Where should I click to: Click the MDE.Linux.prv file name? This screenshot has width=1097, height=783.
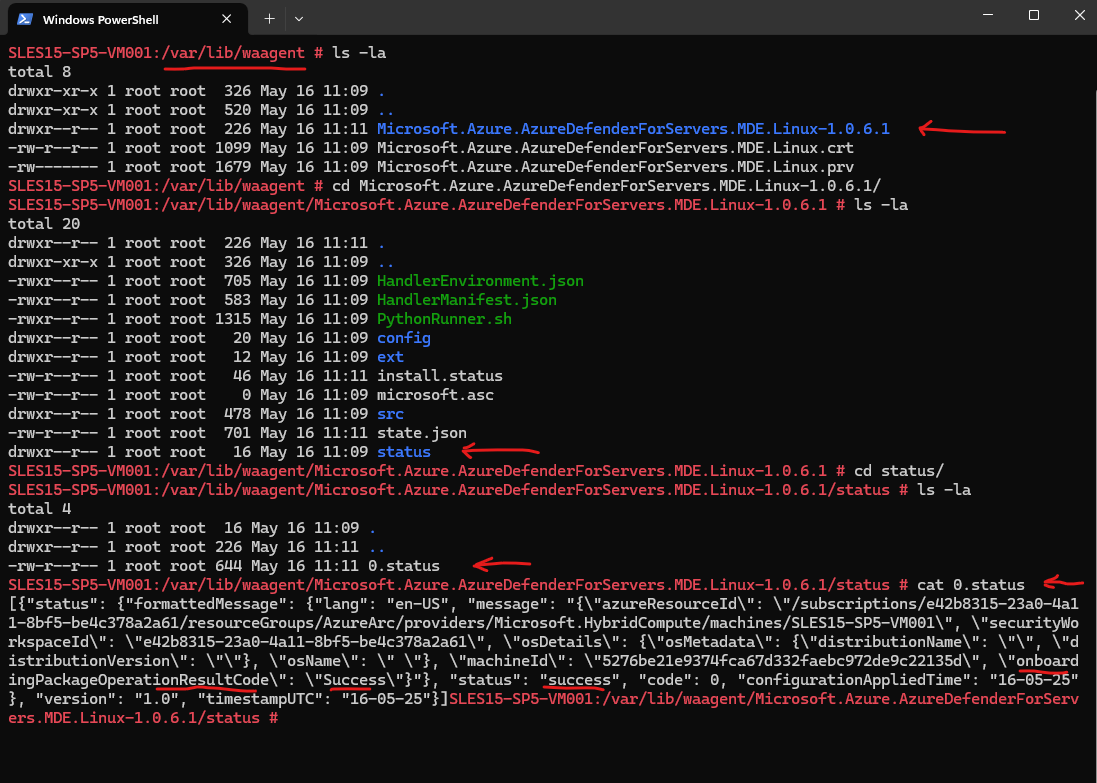click(615, 167)
